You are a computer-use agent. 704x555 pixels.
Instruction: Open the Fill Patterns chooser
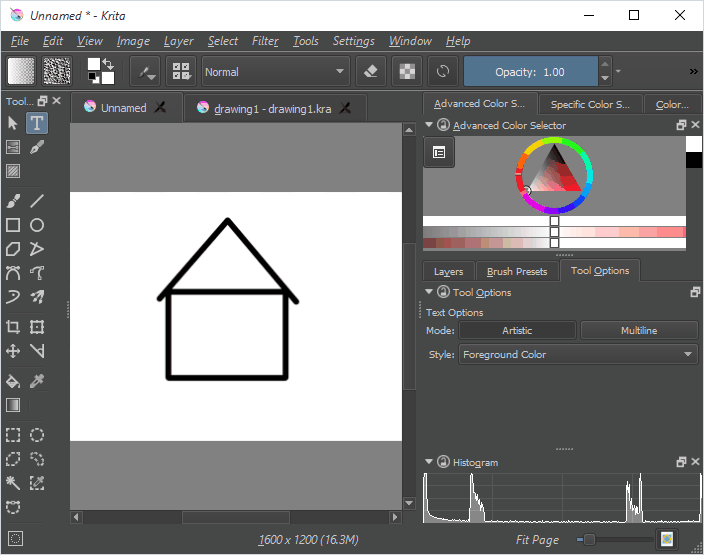(x=57, y=71)
